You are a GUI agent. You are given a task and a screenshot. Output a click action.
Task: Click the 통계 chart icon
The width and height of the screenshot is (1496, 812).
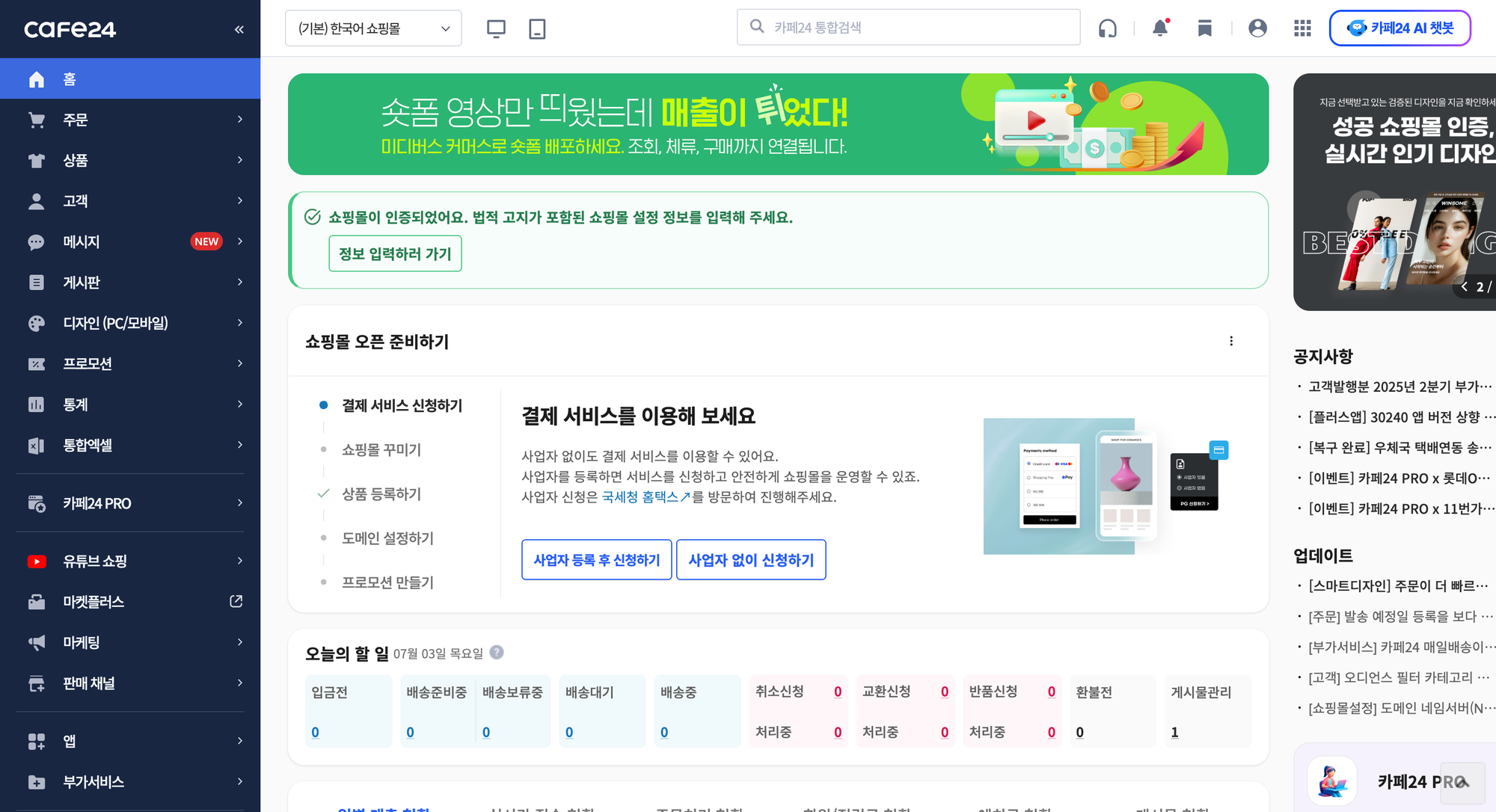pyautogui.click(x=37, y=405)
